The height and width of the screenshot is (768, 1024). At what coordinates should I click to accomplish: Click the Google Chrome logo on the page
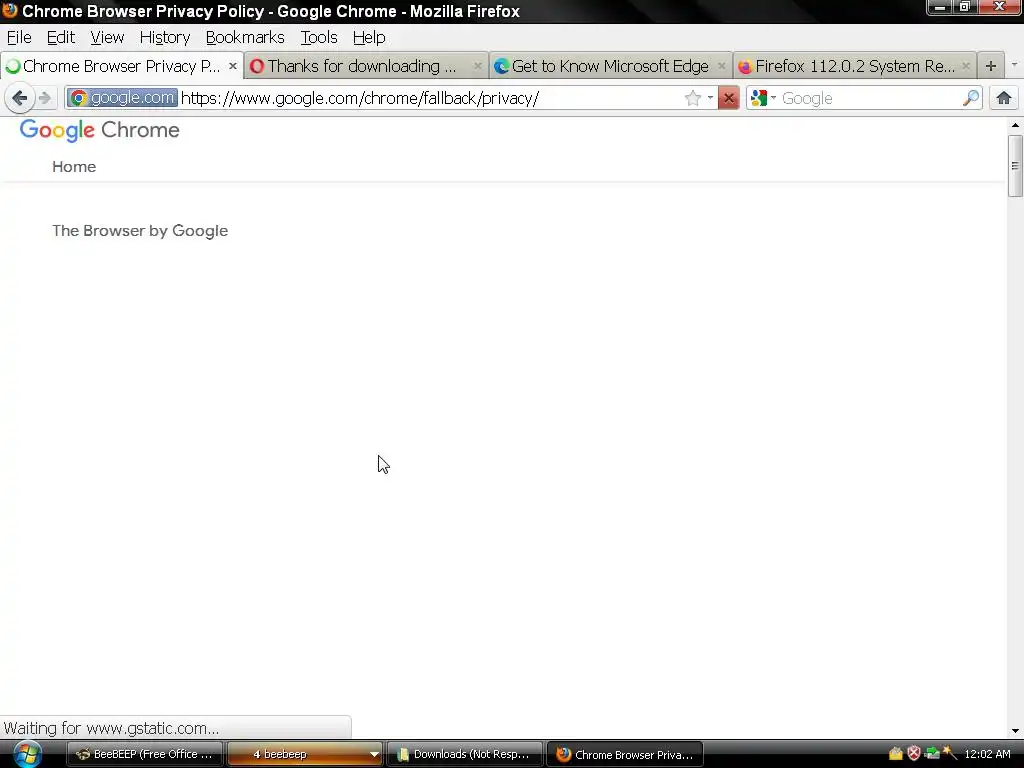click(x=99, y=130)
